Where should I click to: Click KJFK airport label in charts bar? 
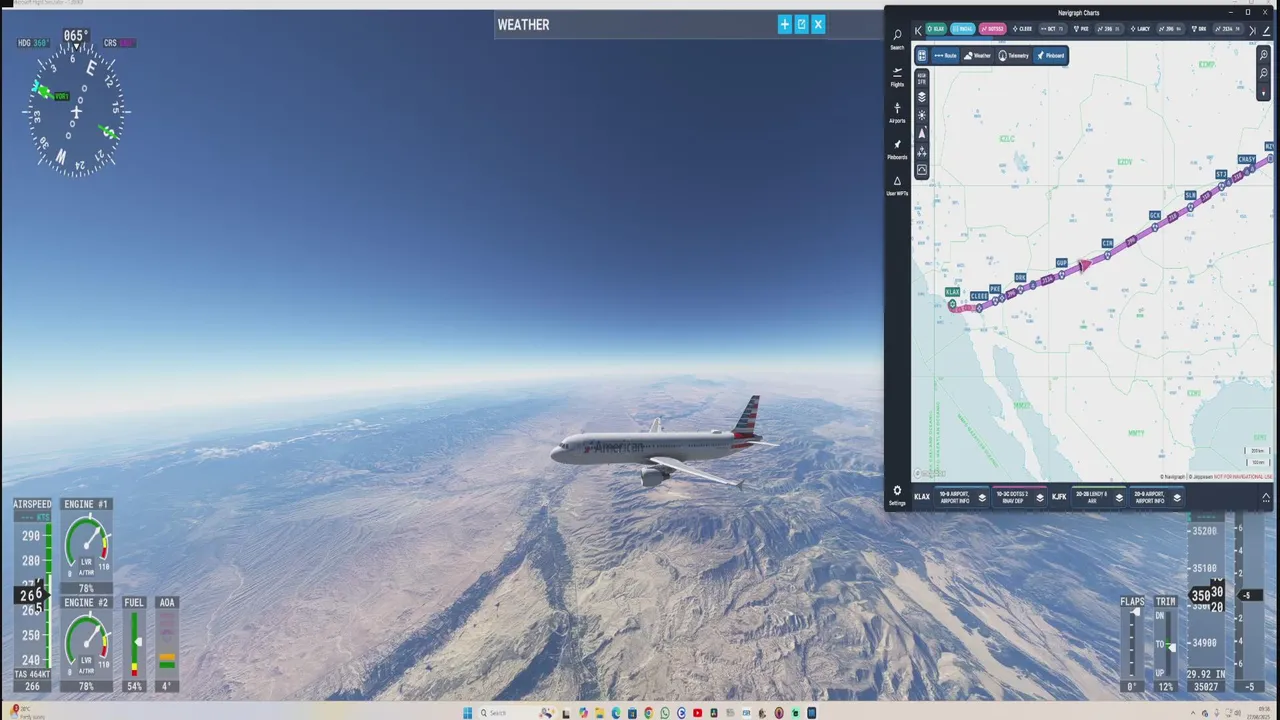pyautogui.click(x=1059, y=497)
